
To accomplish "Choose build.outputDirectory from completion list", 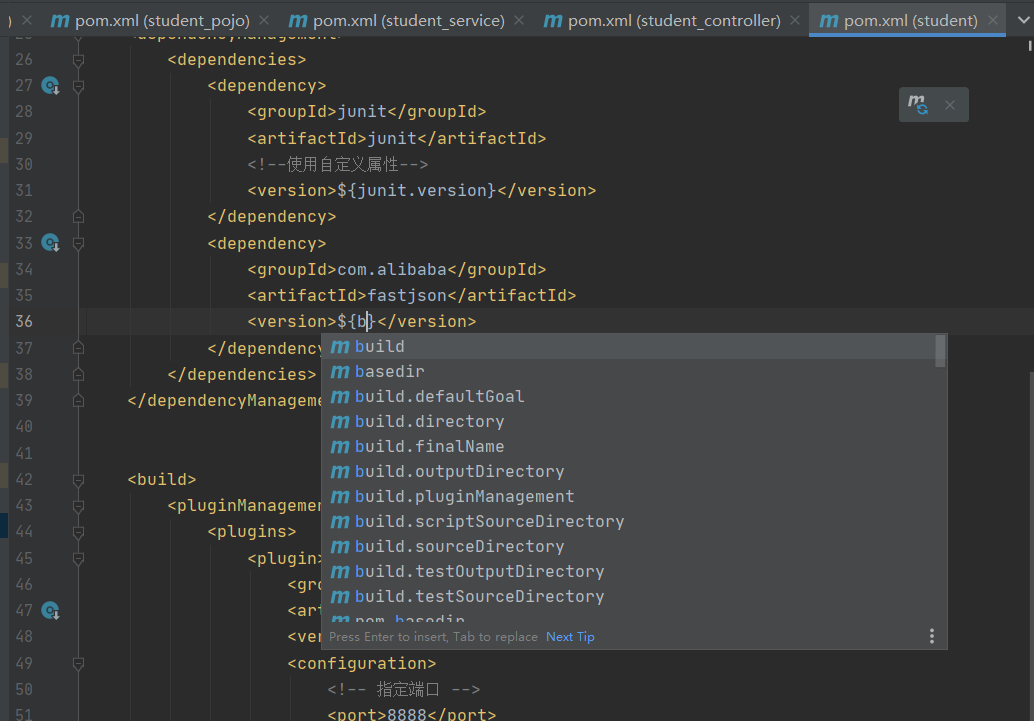I will [x=628, y=472].
